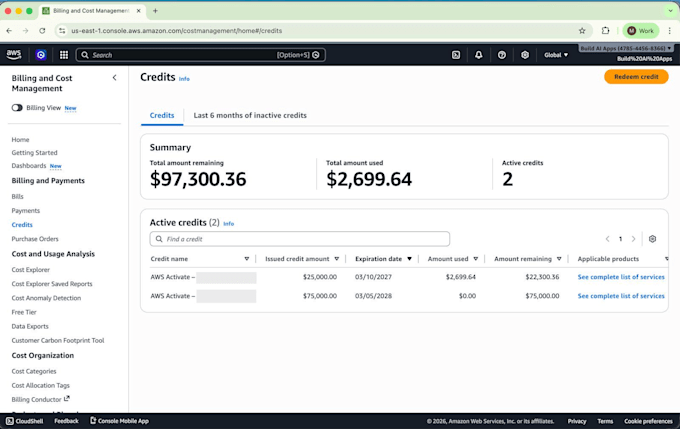Open the Build AI Apps account dropdown

pyautogui.click(x=626, y=48)
